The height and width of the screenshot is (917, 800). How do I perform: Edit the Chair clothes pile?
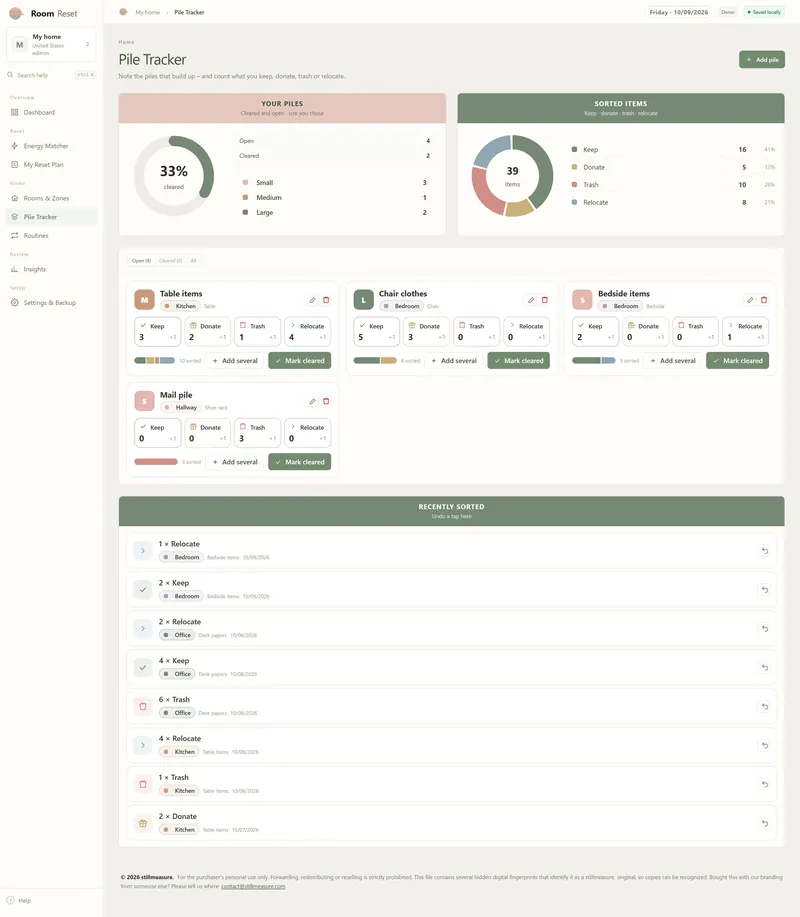tap(531, 300)
